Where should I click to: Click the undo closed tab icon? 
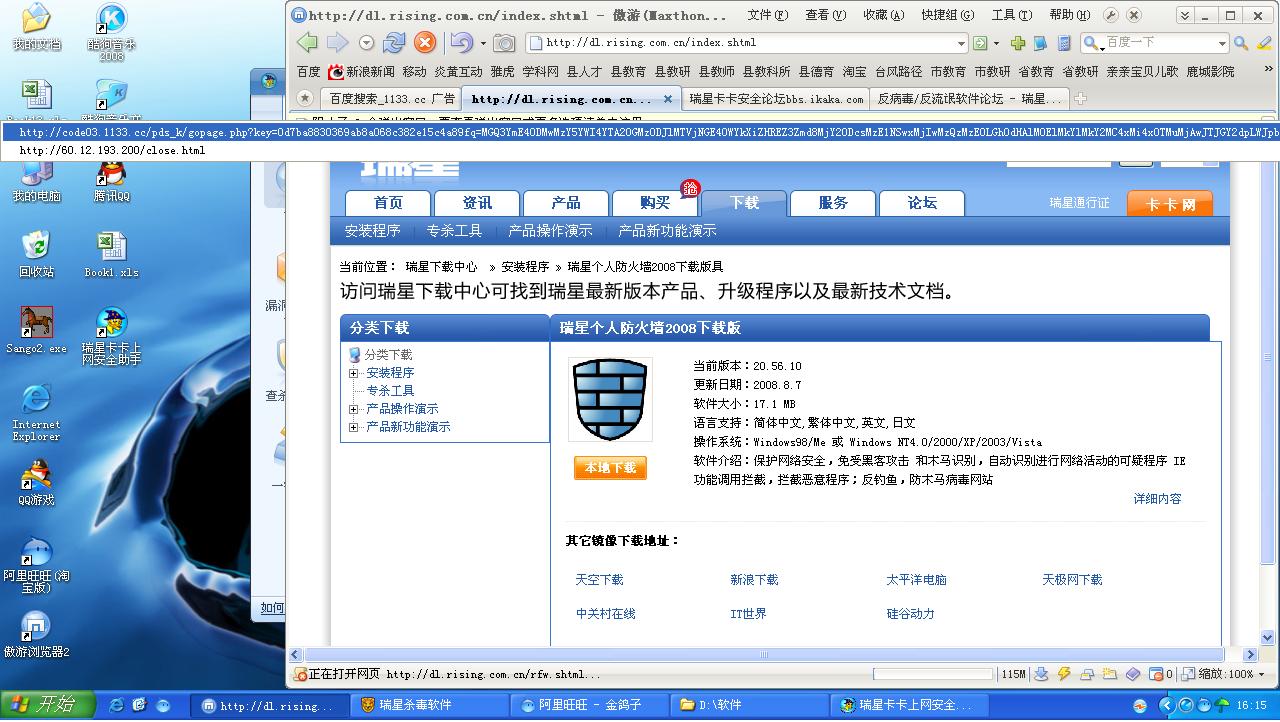coord(460,42)
